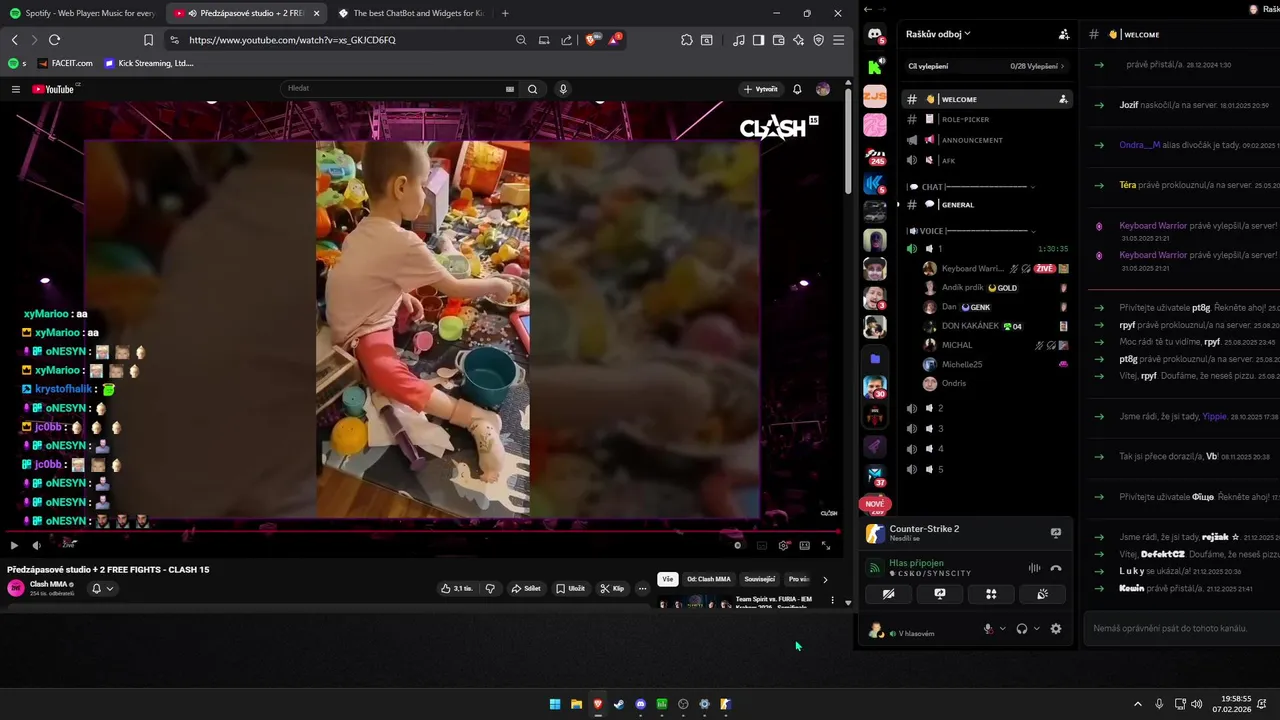
Task: Bookmark this page in the address bar
Action: pyautogui.click(x=148, y=40)
